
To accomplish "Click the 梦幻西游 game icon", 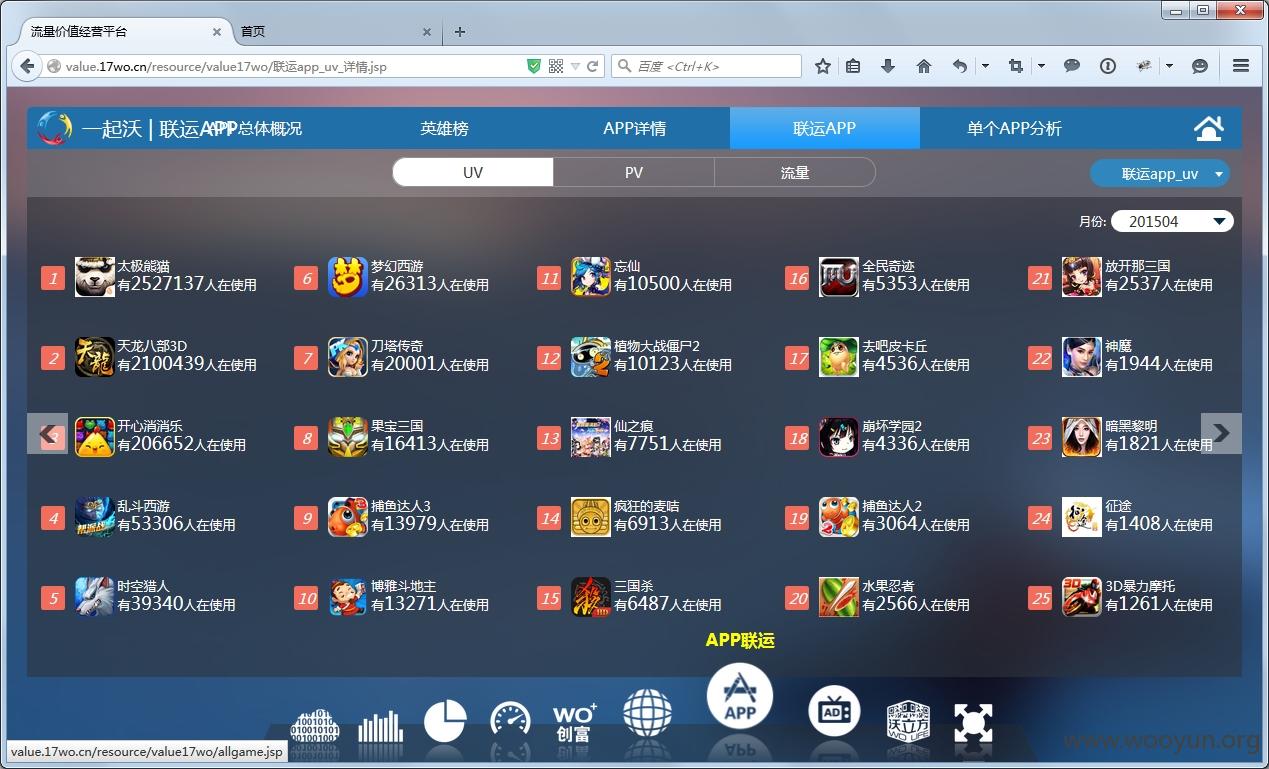I will pyautogui.click(x=348, y=277).
